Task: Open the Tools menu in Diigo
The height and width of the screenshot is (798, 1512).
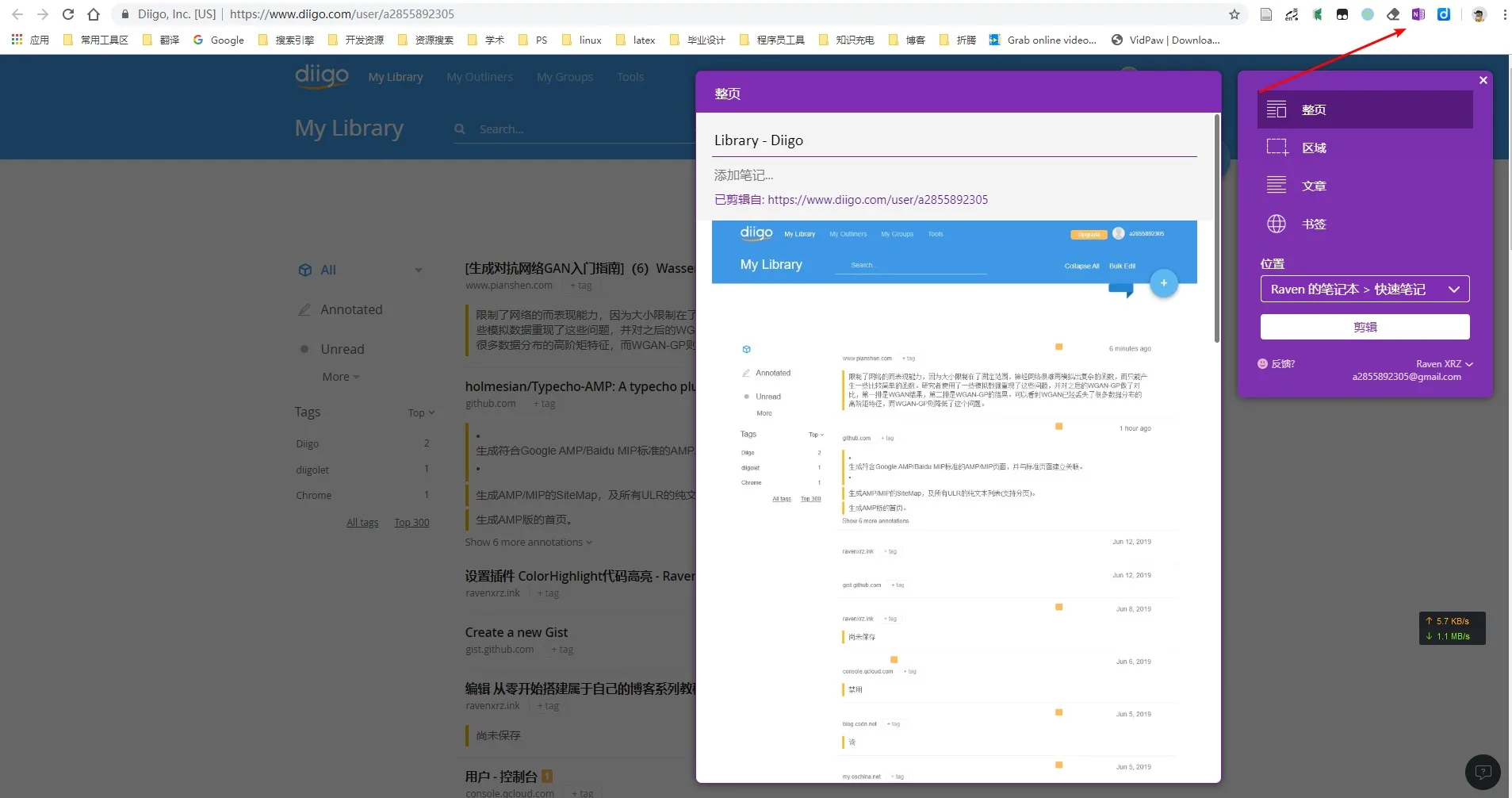Action: (x=630, y=77)
